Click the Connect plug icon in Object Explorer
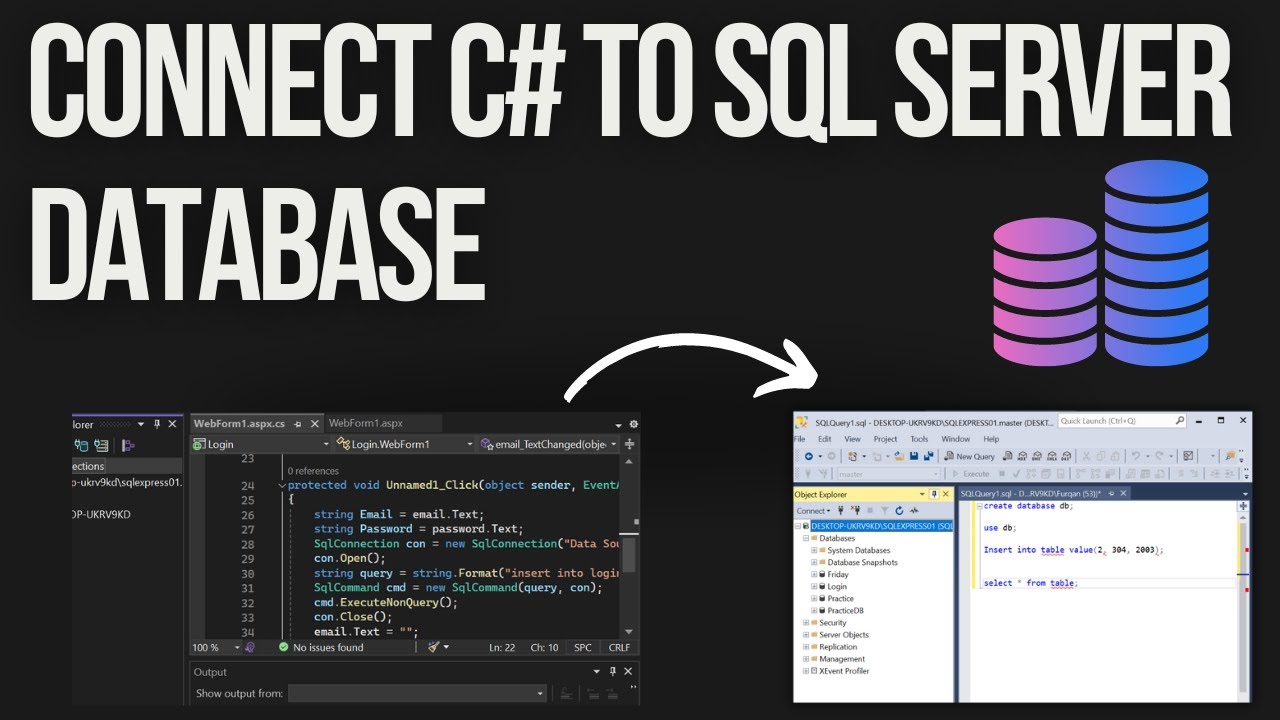 coord(842,511)
